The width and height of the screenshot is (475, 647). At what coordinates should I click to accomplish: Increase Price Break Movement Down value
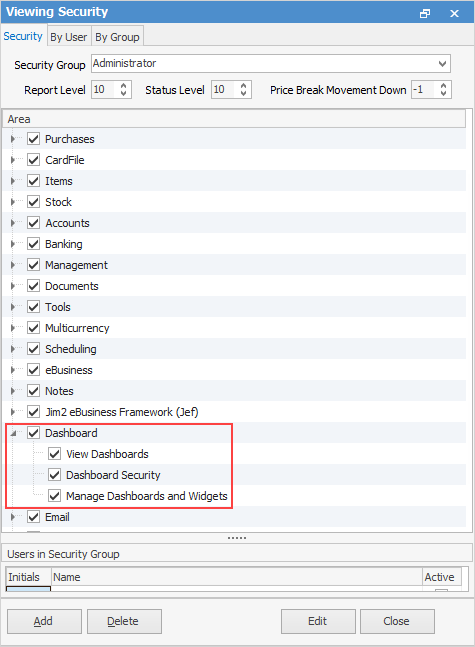point(444,85)
